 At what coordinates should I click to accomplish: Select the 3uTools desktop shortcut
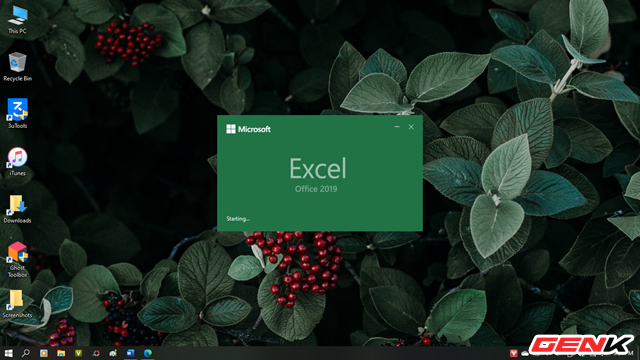pos(17,113)
